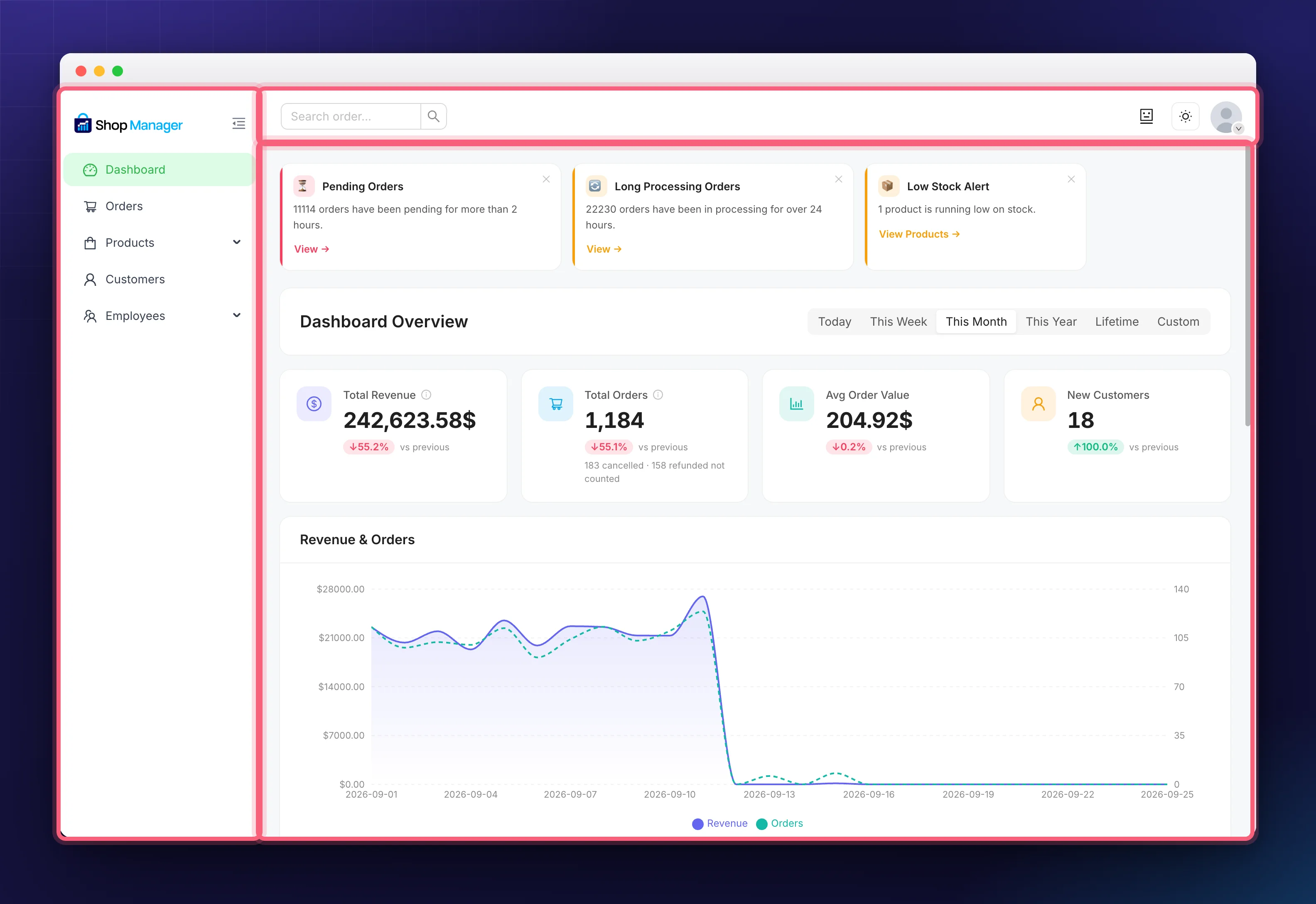Viewport: 1316px width, 904px height.
Task: Toggle Orders series in chart legend
Action: pos(780,823)
